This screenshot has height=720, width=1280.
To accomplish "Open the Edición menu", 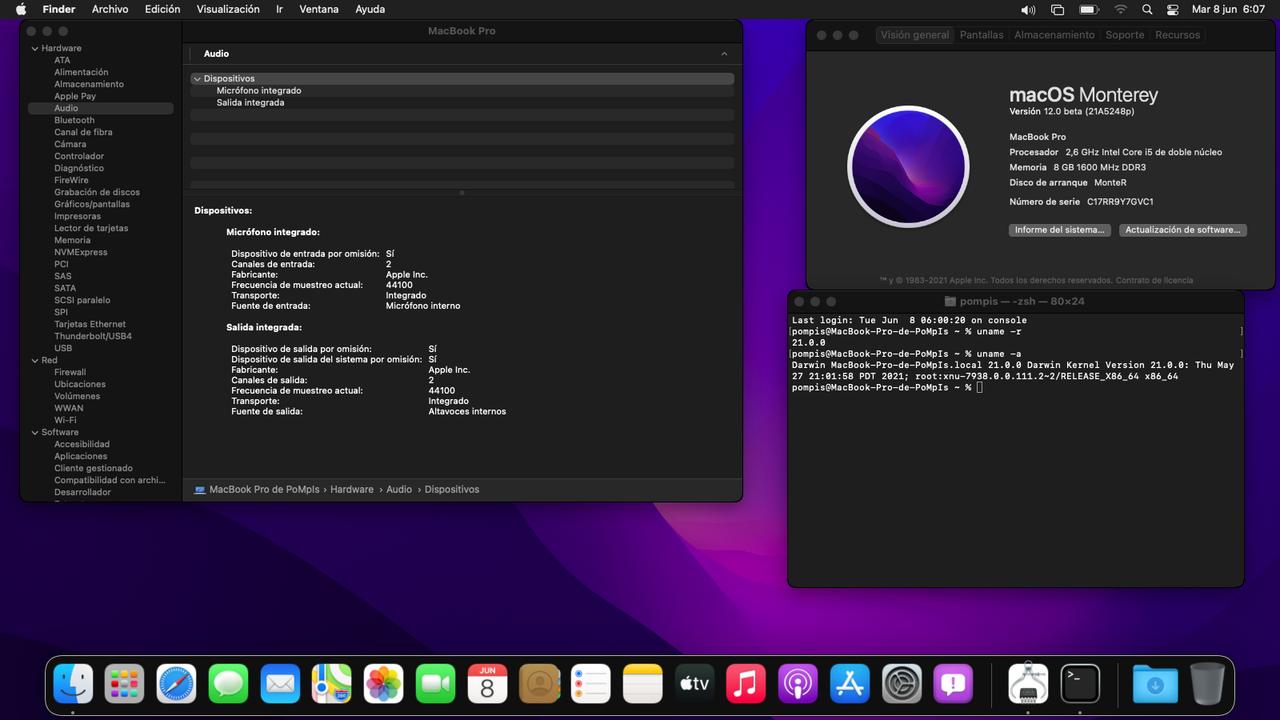I will [x=163, y=9].
